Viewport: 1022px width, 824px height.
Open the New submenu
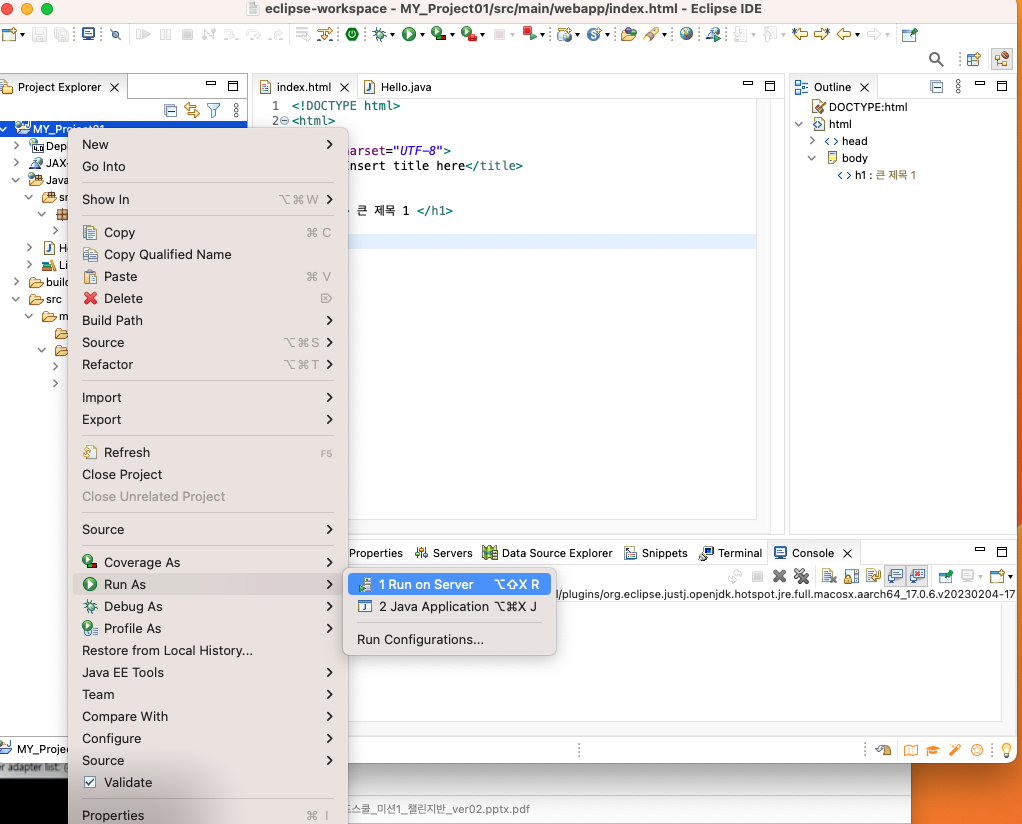pyautogui.click(x=207, y=145)
